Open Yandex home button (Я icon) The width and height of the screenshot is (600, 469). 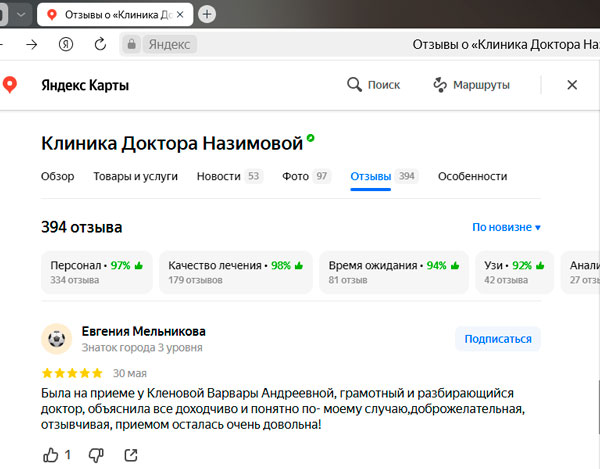click(x=66, y=44)
